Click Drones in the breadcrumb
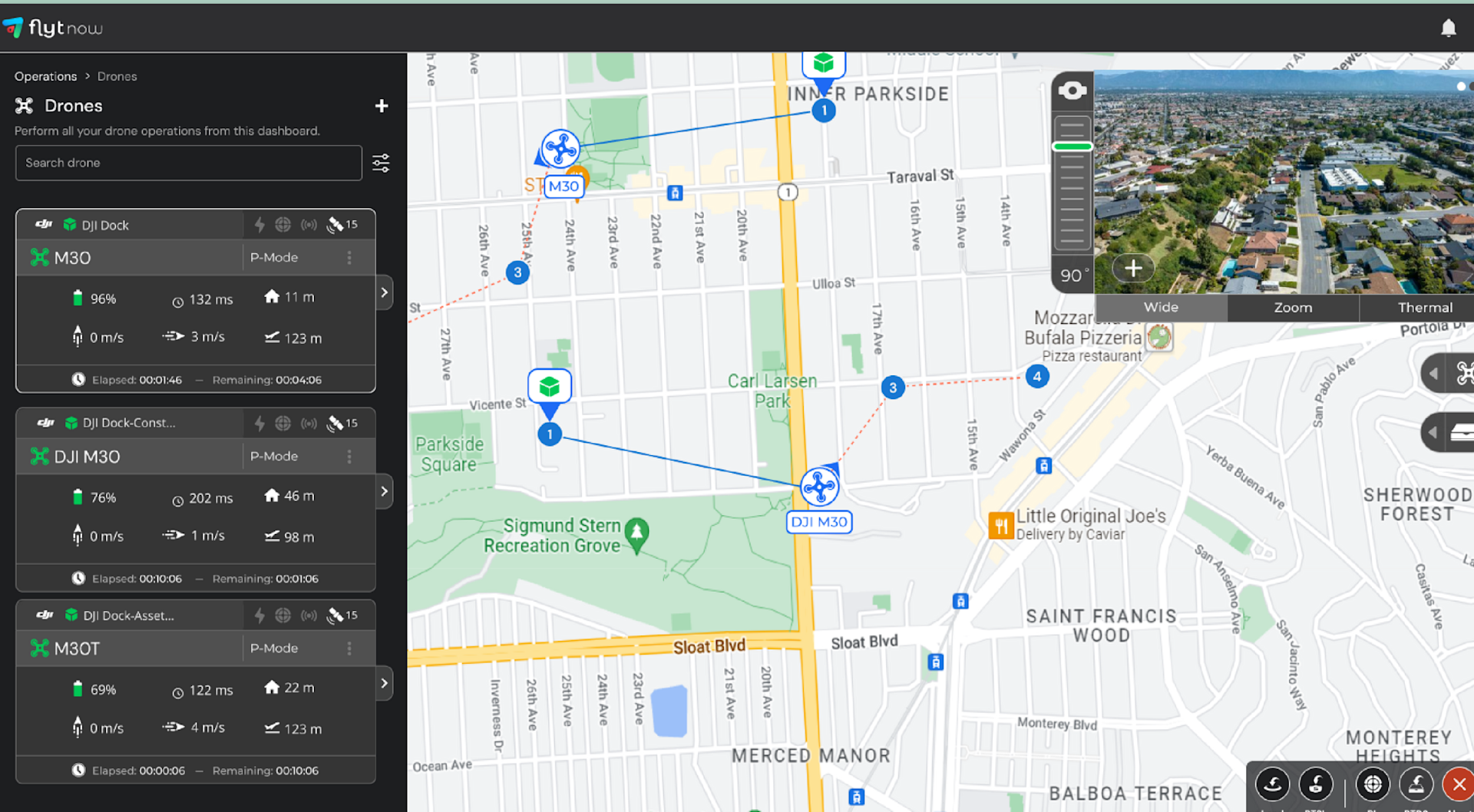The height and width of the screenshot is (812, 1474). [117, 77]
